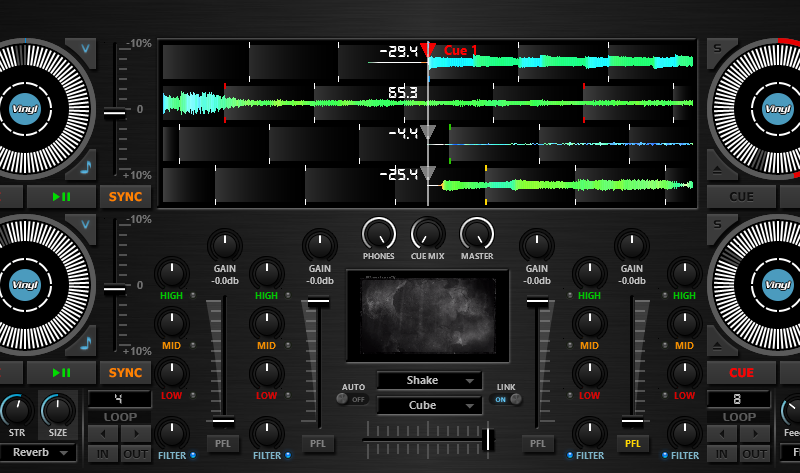Toggle the AUTO crossfade switch
Screen dimensions: 800x473
pyautogui.click(x=352, y=399)
